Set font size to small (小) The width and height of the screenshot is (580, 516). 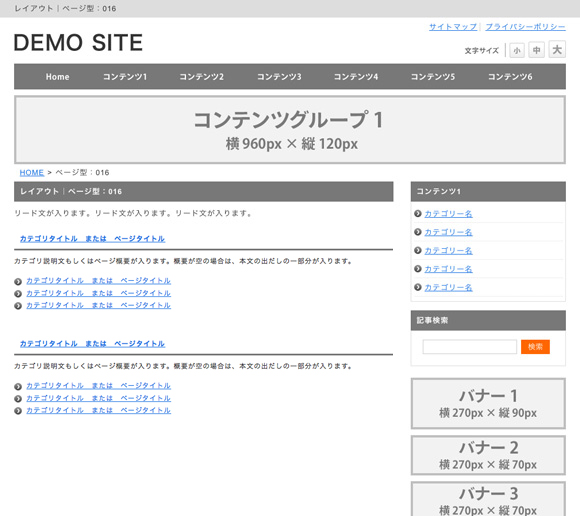point(517,50)
